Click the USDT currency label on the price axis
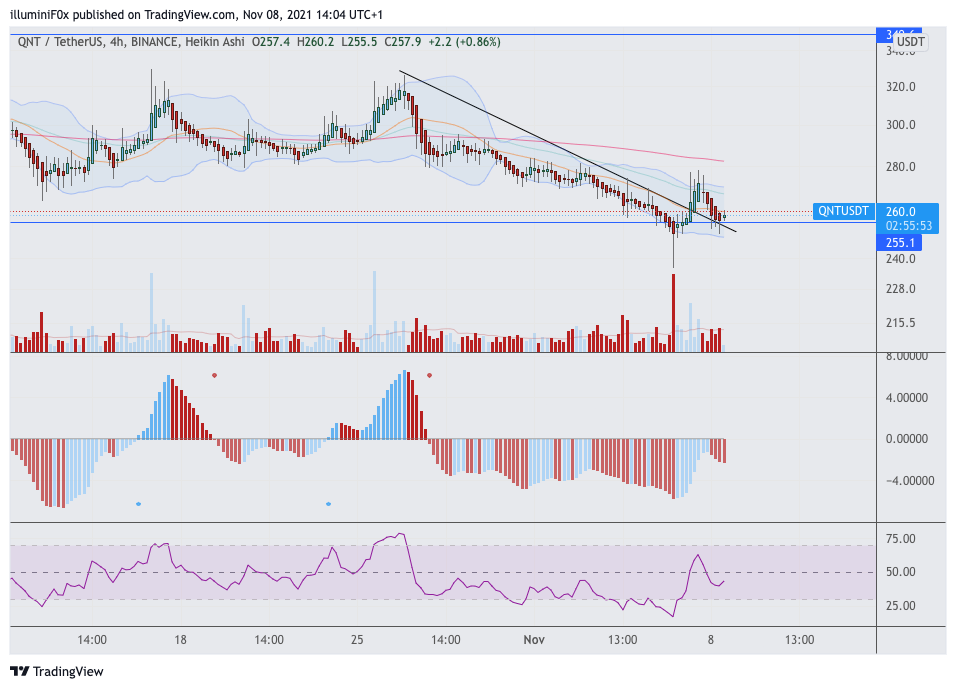Image resolution: width=956 pixels, height=689 pixels. point(910,42)
